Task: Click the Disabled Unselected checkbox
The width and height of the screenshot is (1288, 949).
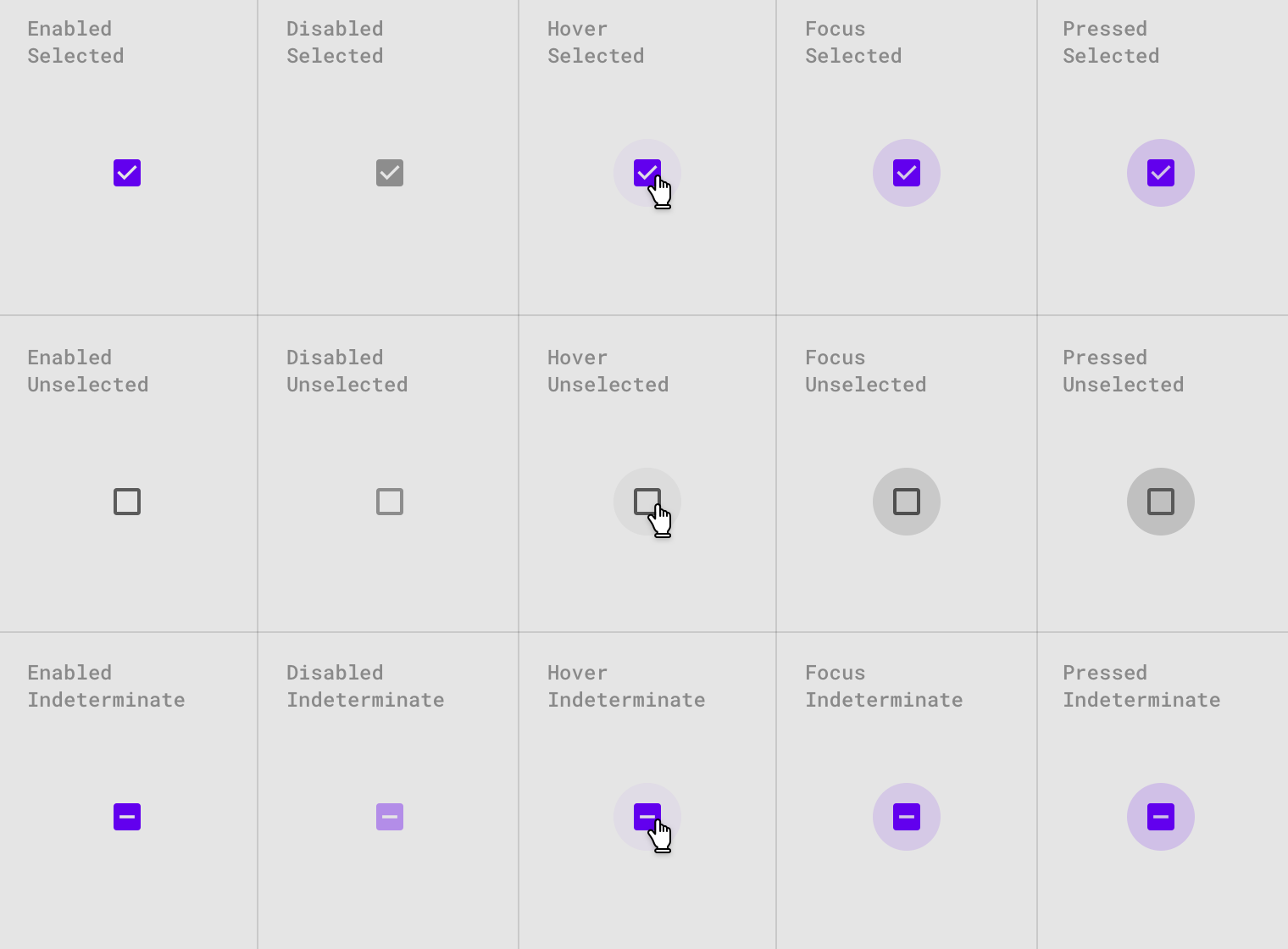Action: [389, 502]
